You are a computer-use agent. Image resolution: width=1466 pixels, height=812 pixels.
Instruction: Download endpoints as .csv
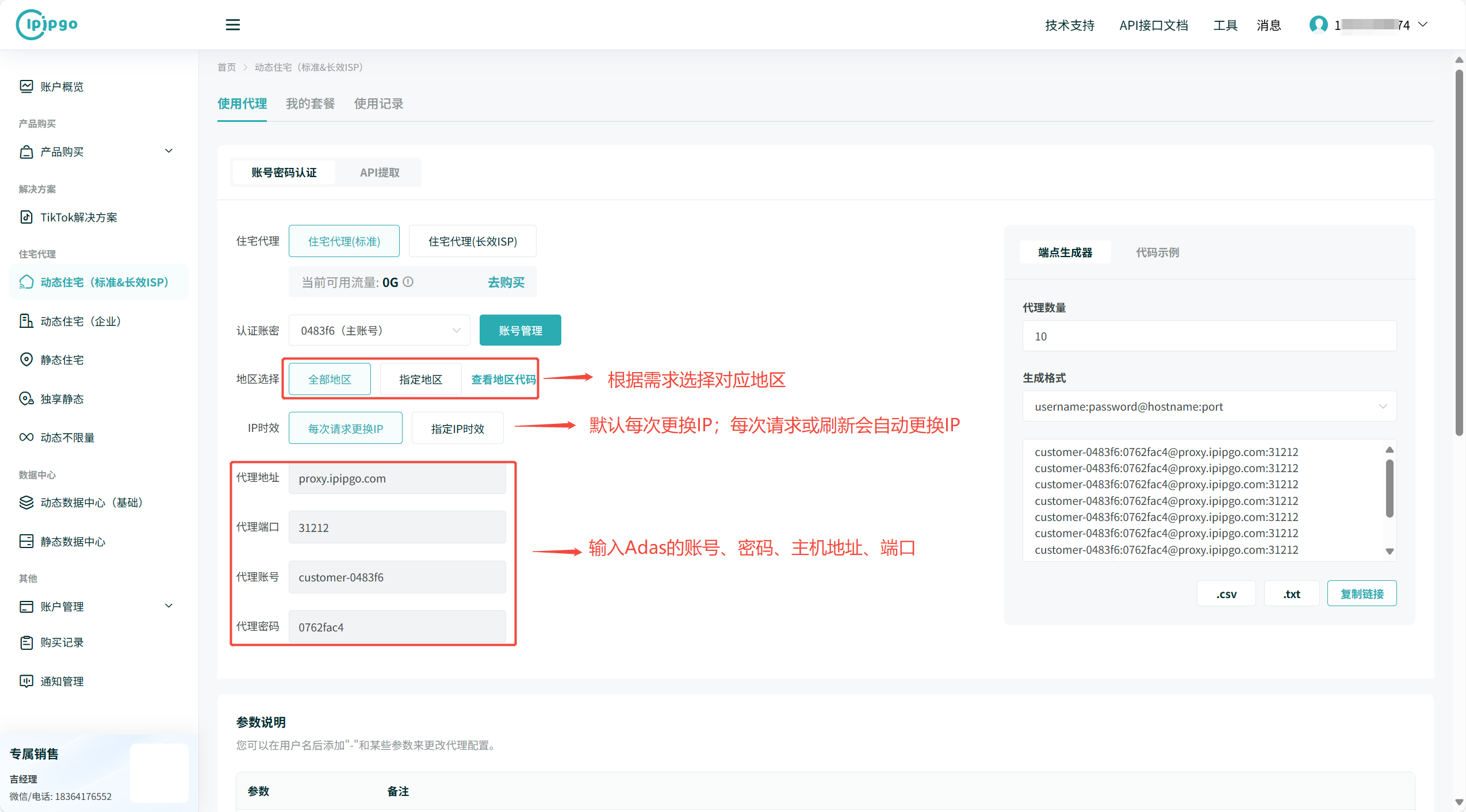1226,593
